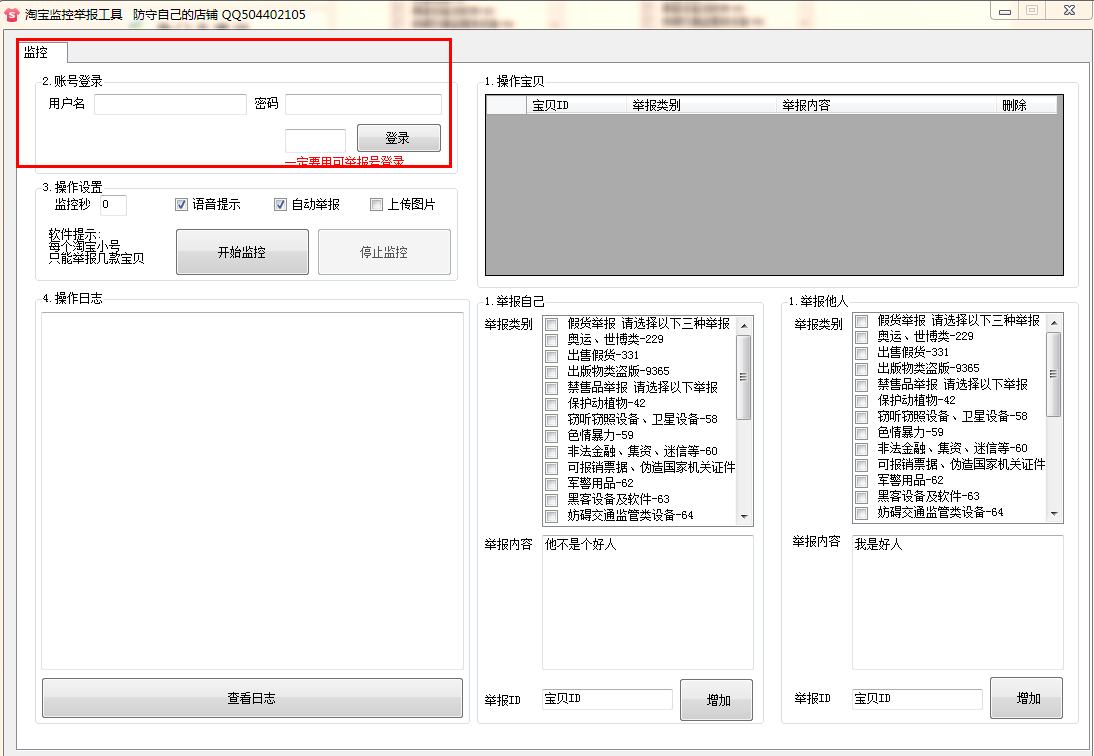Screen dimensions: 1094x756
Task: Check 出售假货-331 in 举报他人 list
Action: [x=862, y=354]
